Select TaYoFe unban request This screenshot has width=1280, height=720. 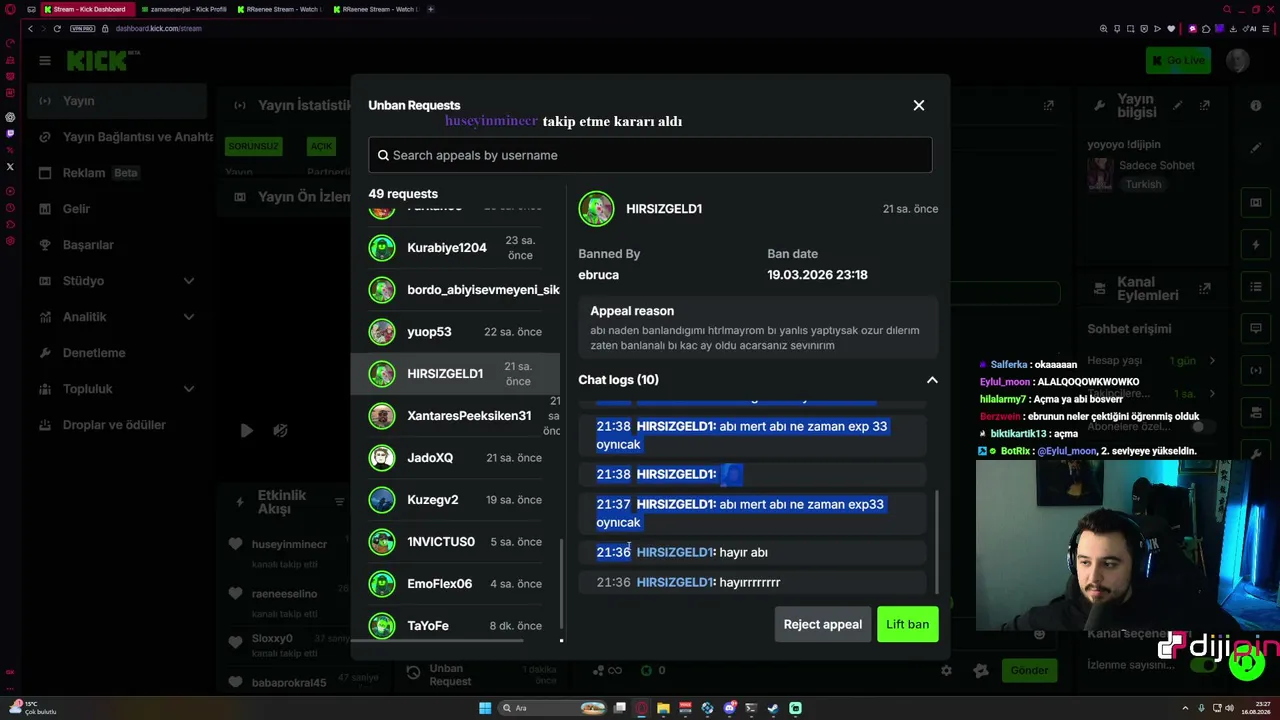point(456,626)
